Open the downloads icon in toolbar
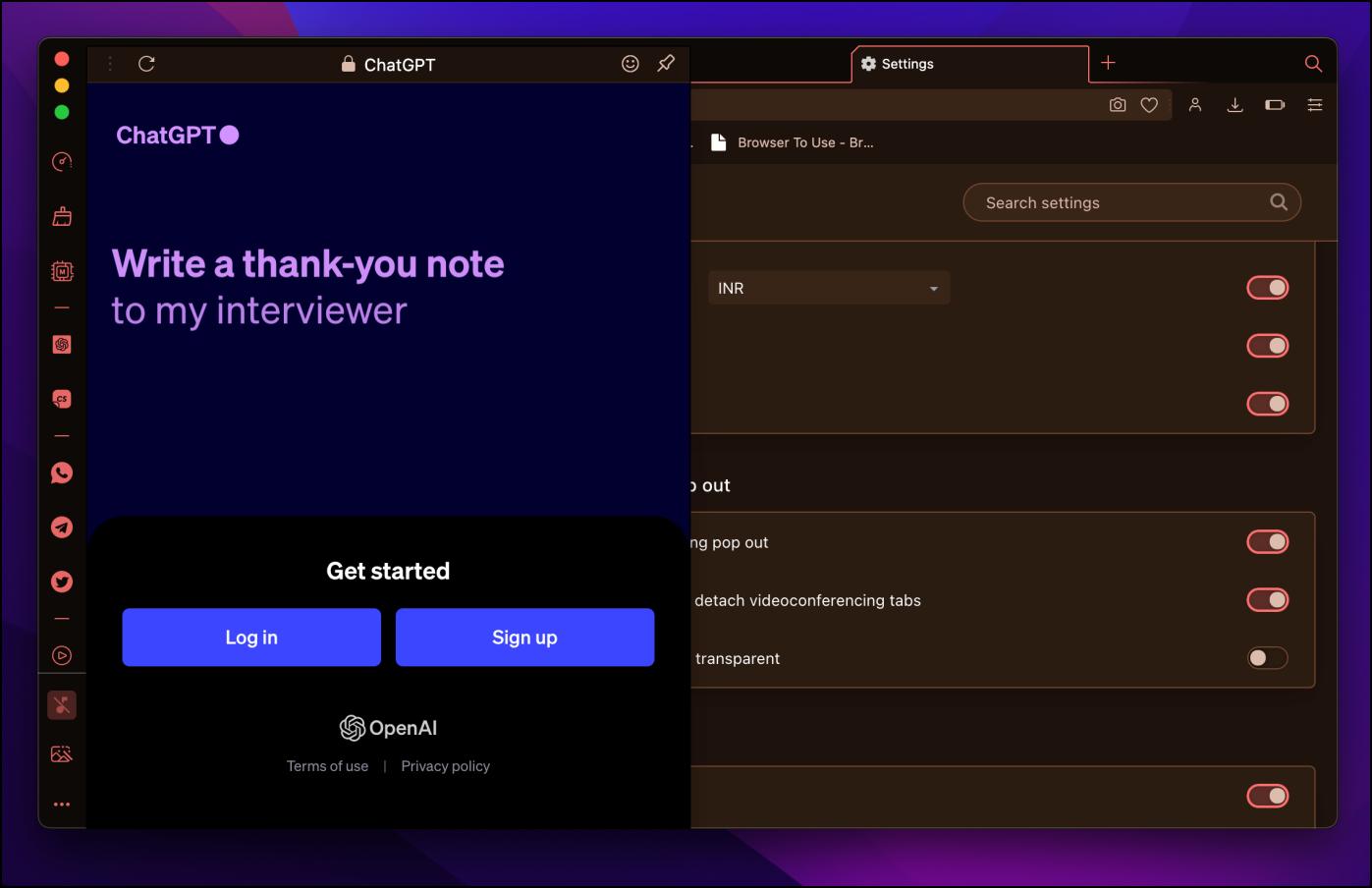1372x888 pixels. [1235, 105]
